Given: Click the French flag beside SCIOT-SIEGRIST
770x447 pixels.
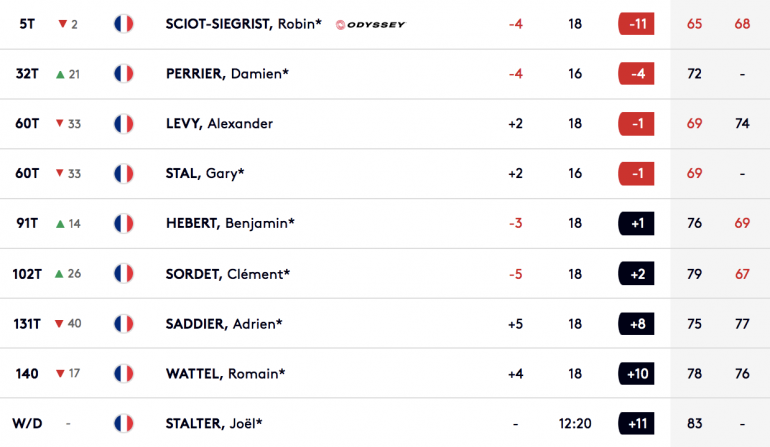Looking at the screenshot, I should point(124,24).
